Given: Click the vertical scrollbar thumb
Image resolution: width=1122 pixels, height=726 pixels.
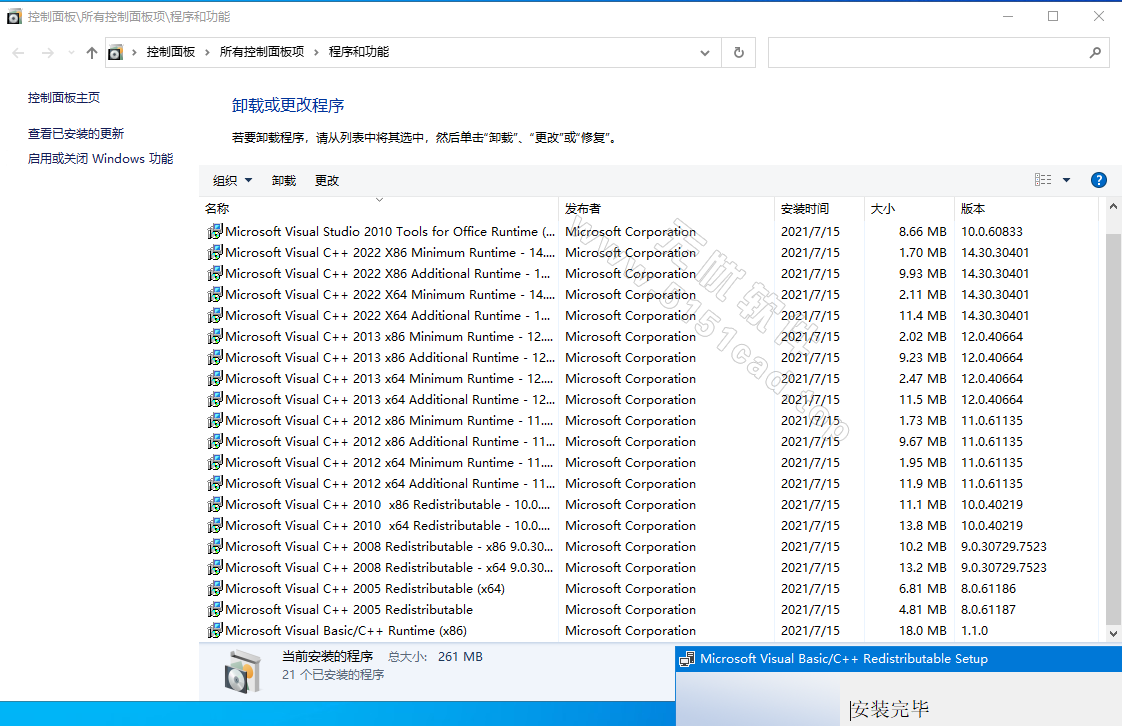Looking at the screenshot, I should [1113, 427].
